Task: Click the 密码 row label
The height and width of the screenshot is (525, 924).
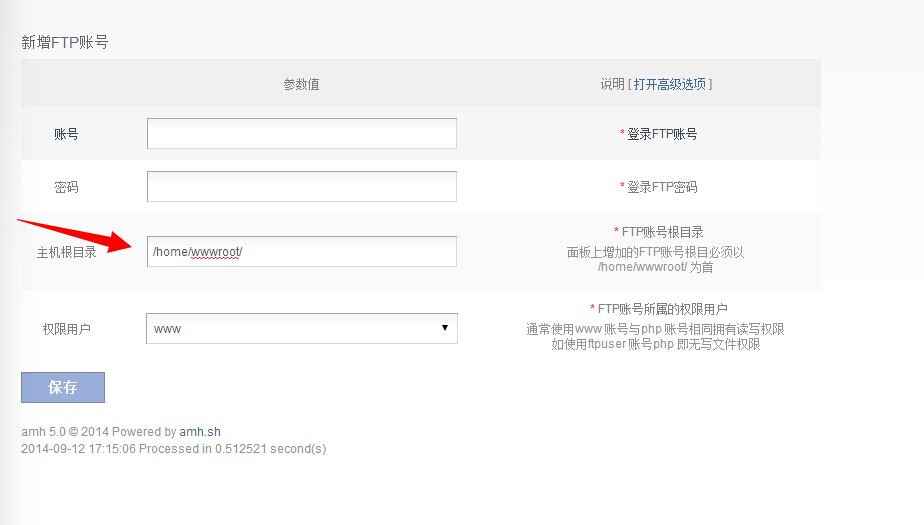Action: (x=66, y=187)
